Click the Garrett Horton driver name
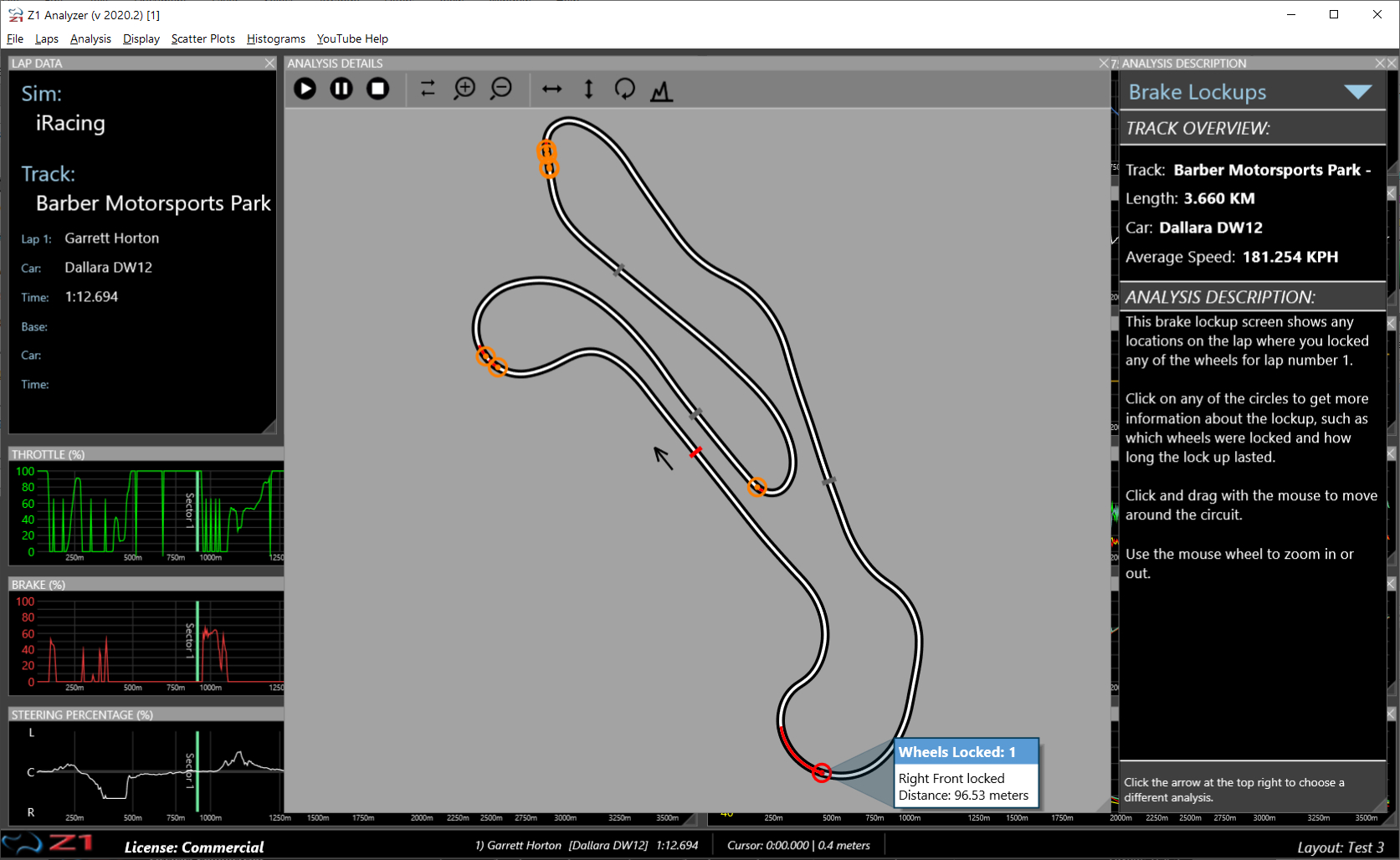This screenshot has width=1400, height=860. point(112,238)
